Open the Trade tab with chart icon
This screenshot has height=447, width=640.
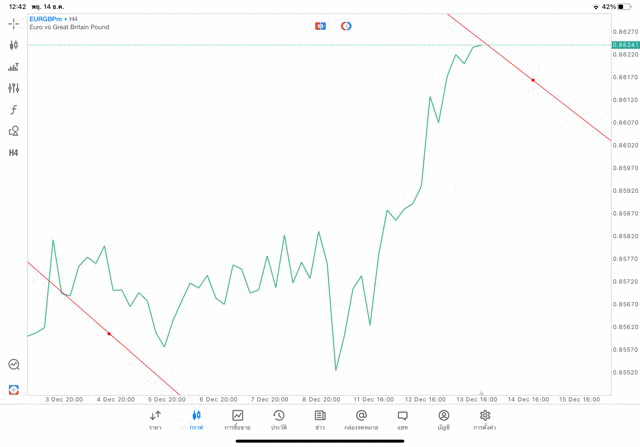point(237,419)
